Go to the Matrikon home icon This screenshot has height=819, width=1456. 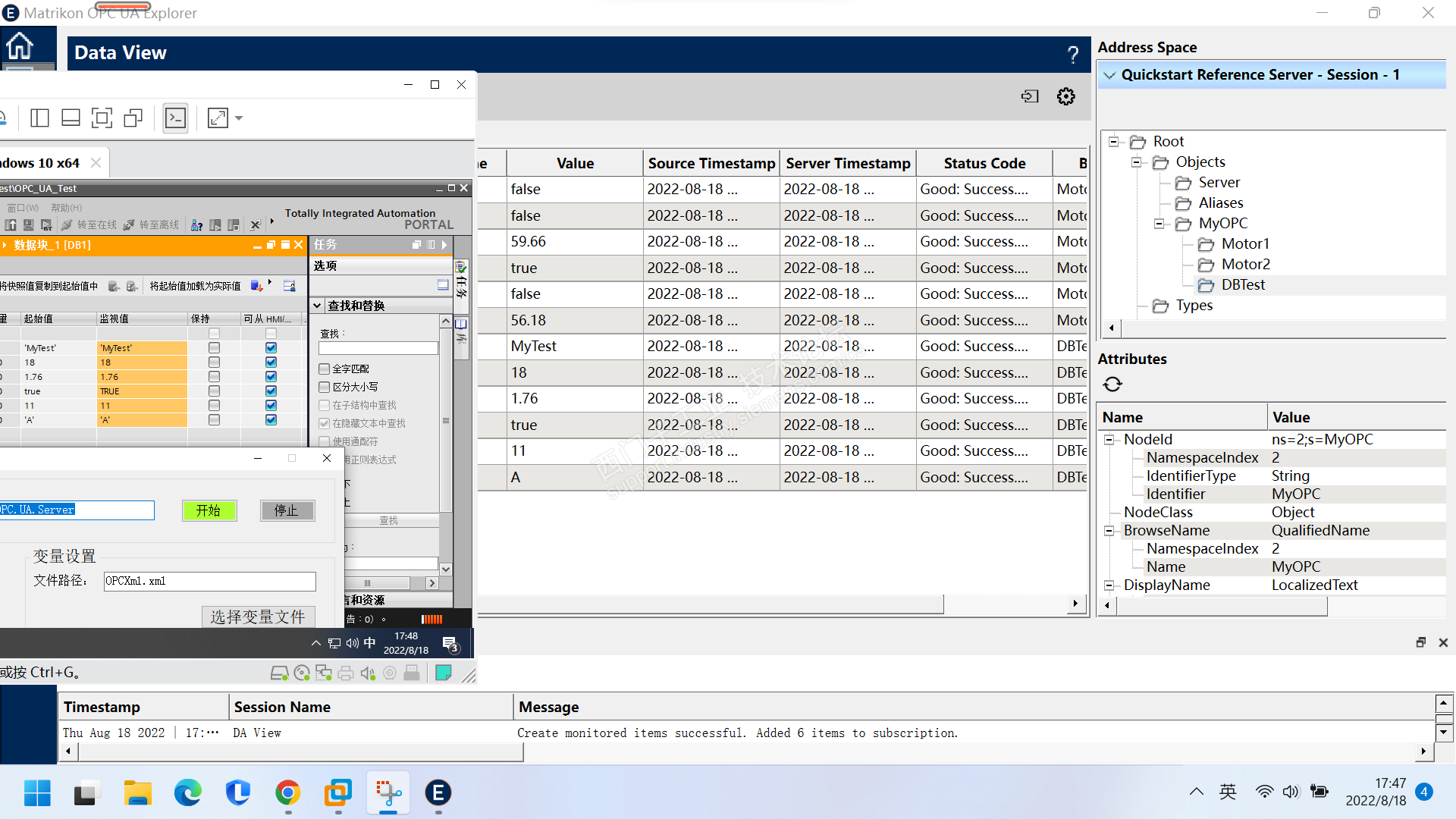tap(20, 47)
